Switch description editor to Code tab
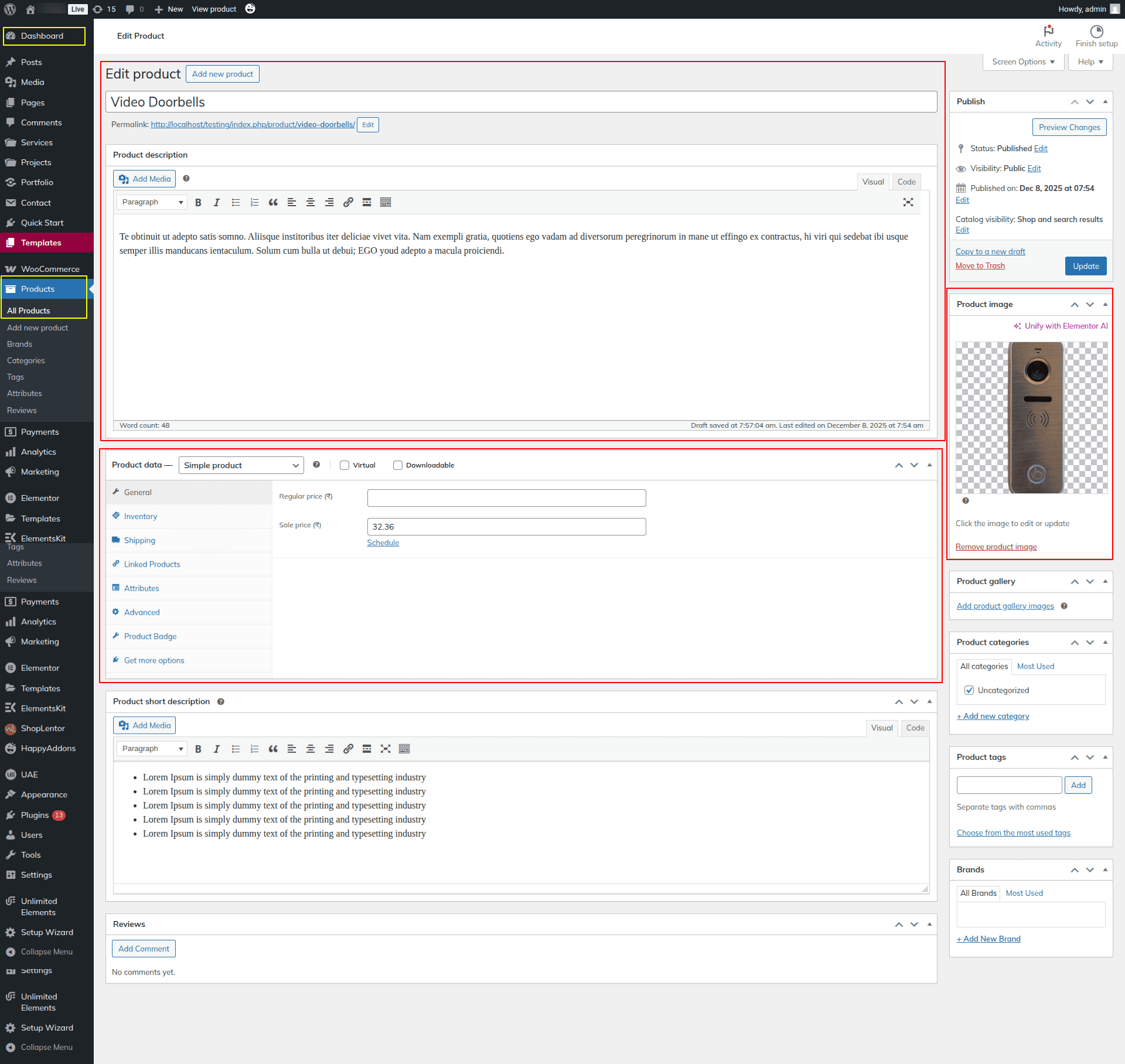The height and width of the screenshot is (1064, 1125). click(x=906, y=182)
